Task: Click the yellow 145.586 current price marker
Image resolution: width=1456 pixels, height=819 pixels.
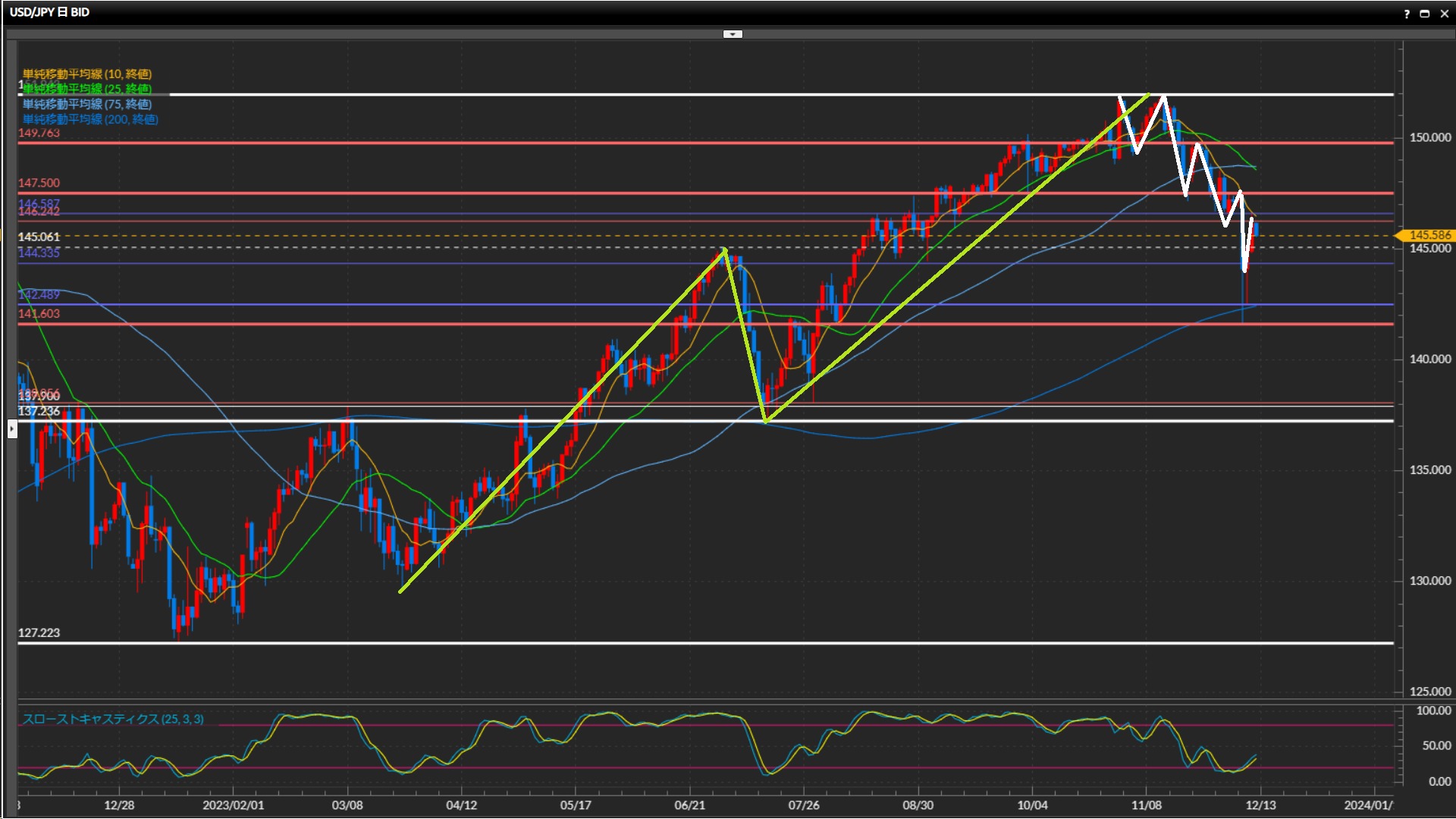Action: (1429, 235)
